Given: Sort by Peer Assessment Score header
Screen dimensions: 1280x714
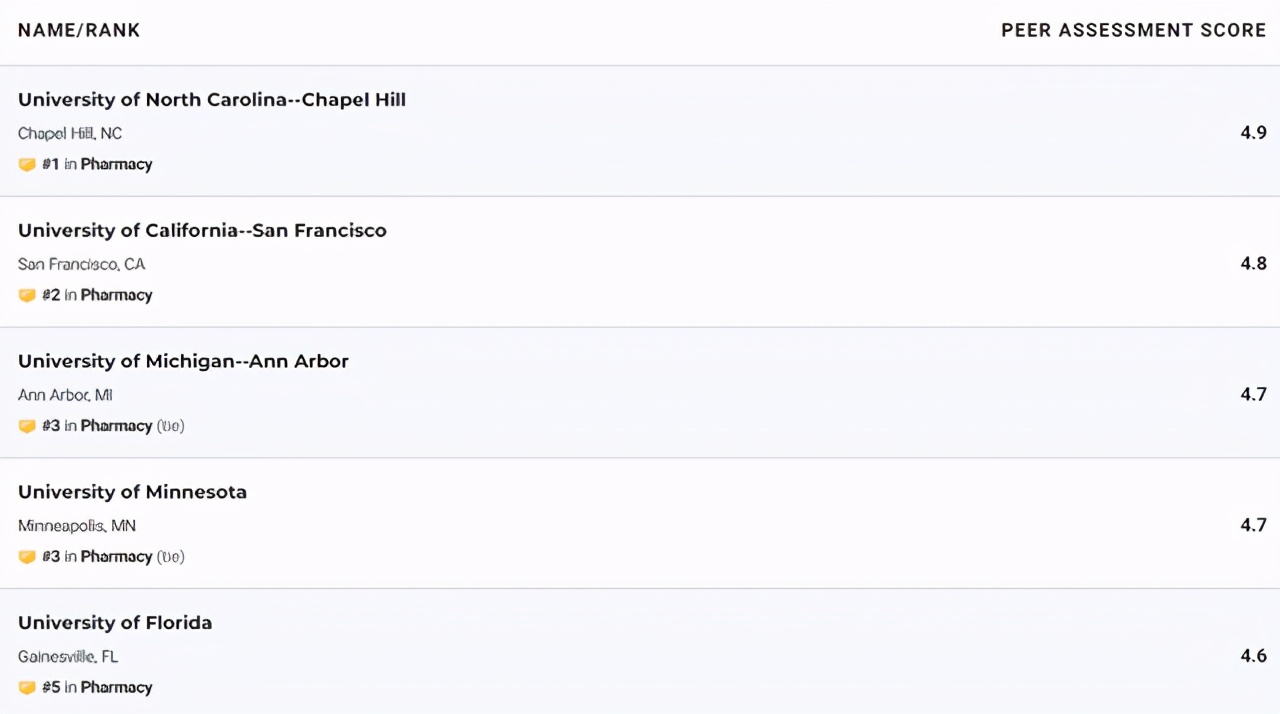Looking at the screenshot, I should pos(1133,30).
